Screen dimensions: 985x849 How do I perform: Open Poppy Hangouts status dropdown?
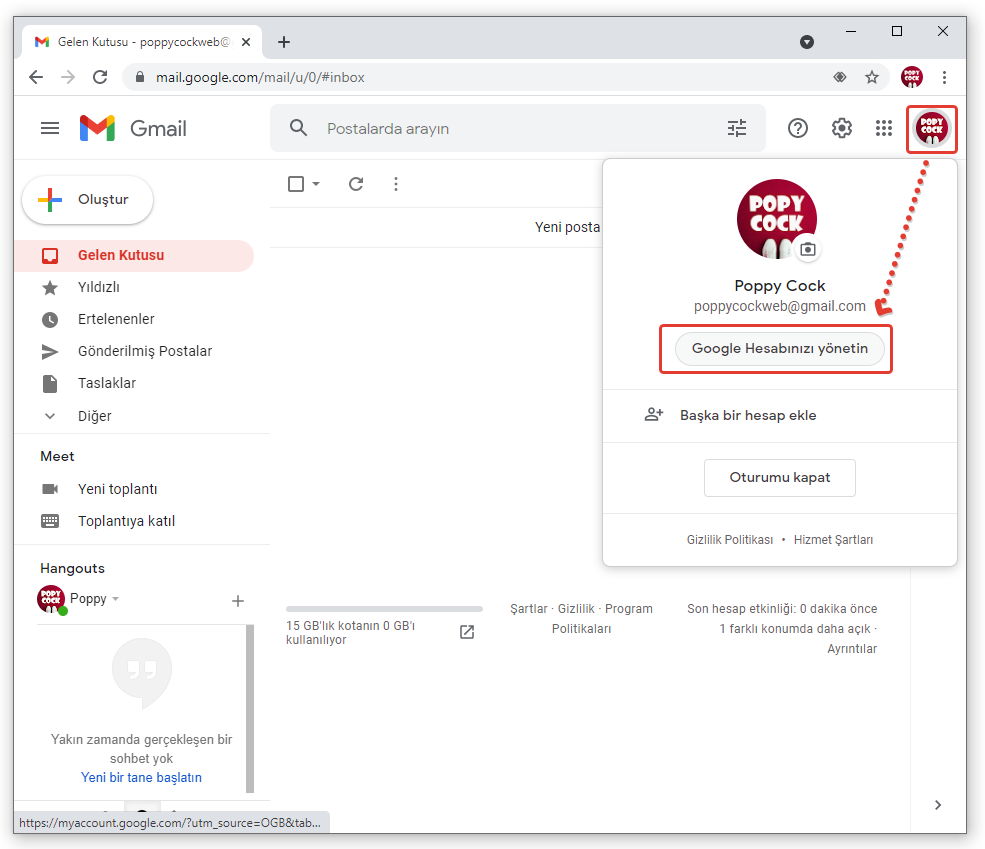(x=116, y=599)
